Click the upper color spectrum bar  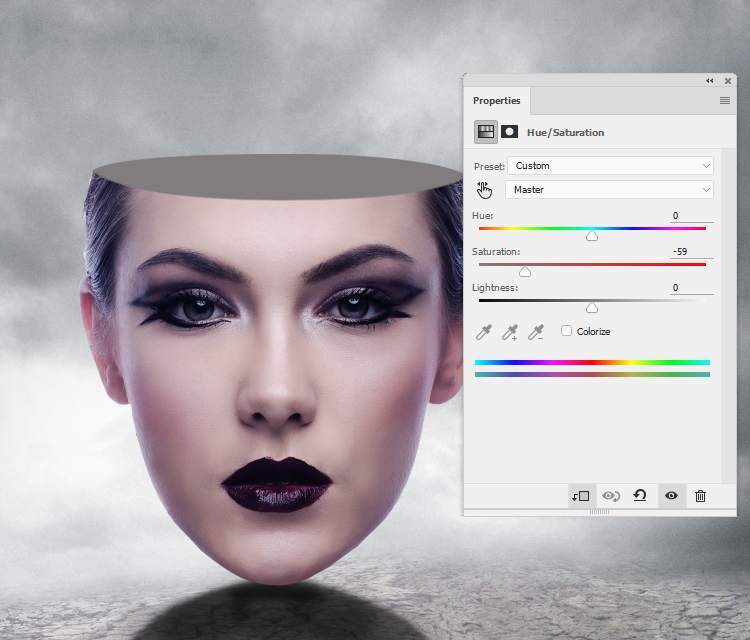point(592,363)
